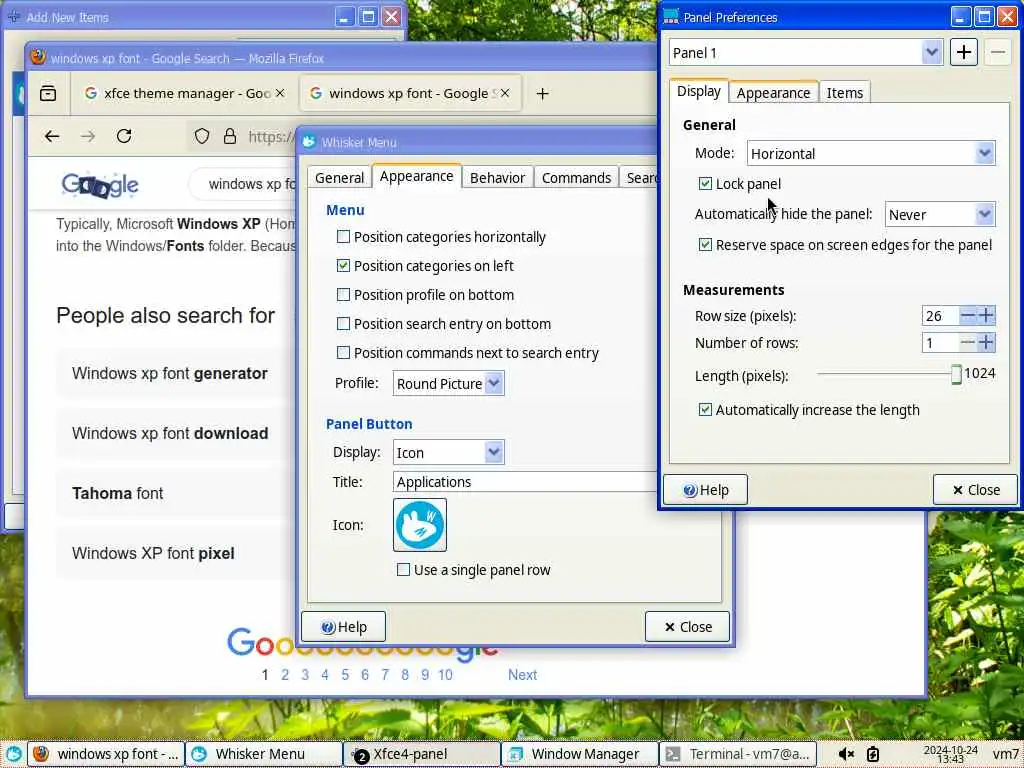Screen dimensions: 1024x768
Task: Click the Firefox launcher icon in the panel
Action: 40,754
